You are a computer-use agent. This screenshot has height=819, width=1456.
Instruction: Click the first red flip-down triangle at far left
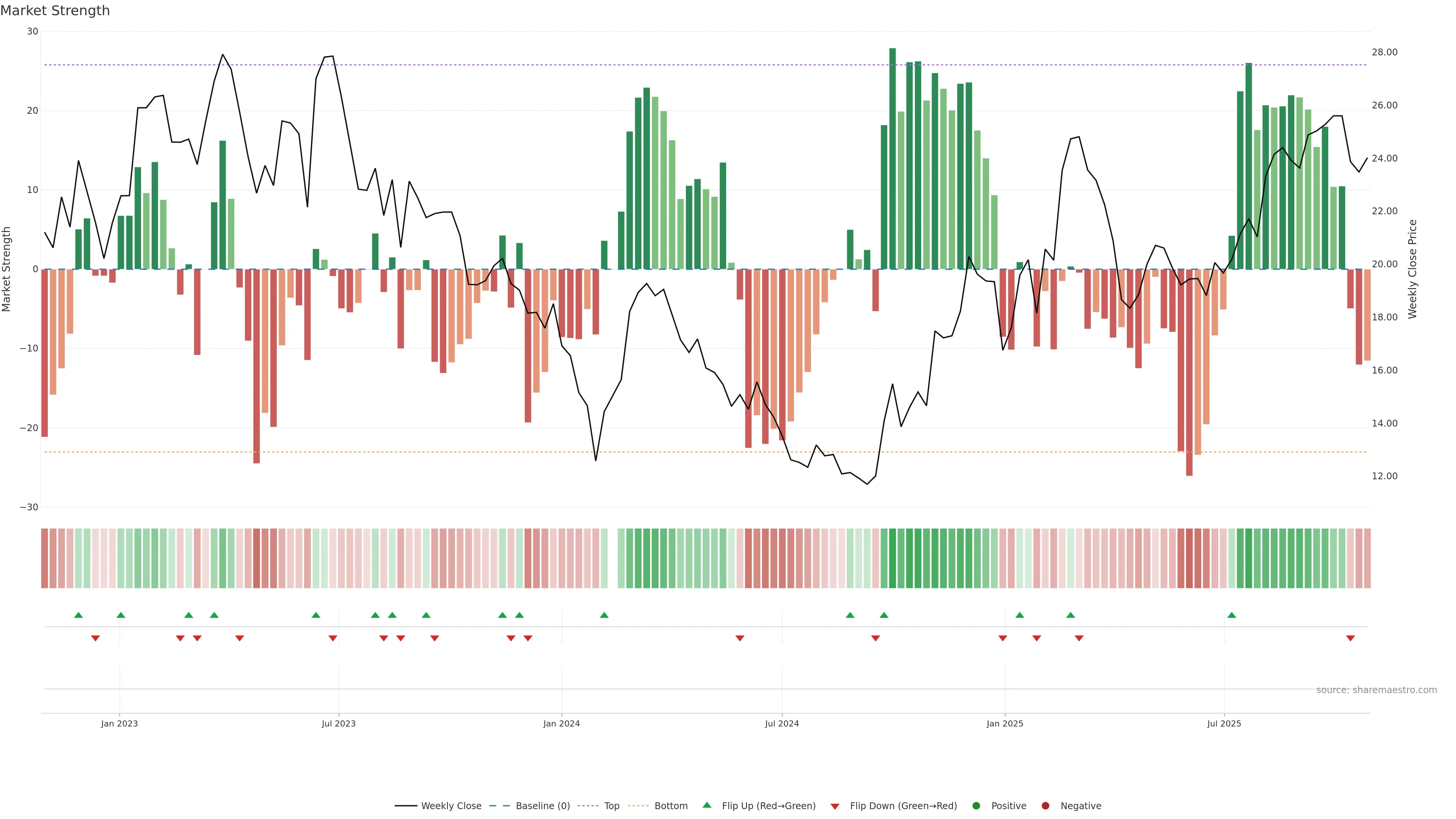coord(96,638)
